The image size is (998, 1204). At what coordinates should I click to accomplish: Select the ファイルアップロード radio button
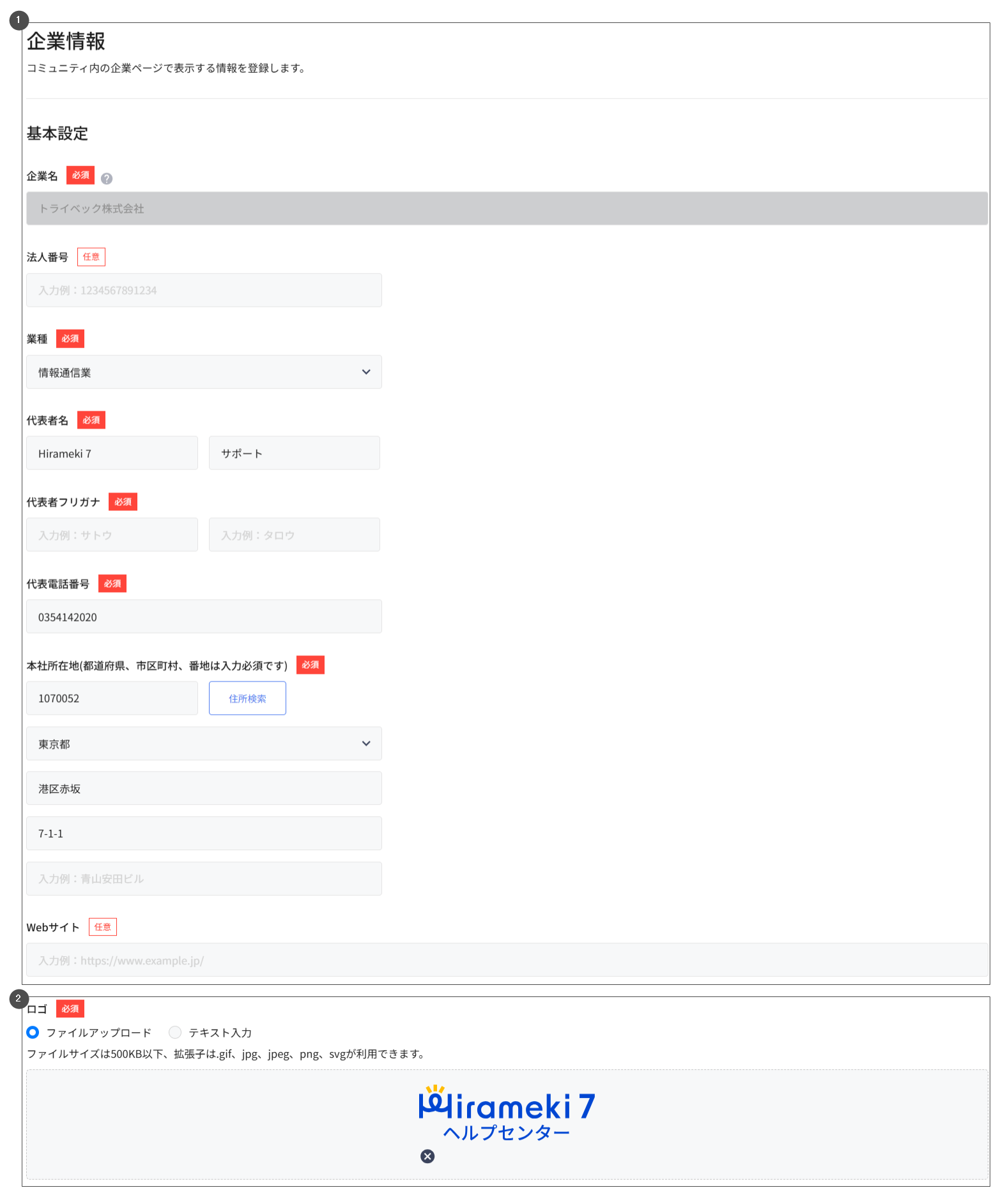pos(33,1032)
